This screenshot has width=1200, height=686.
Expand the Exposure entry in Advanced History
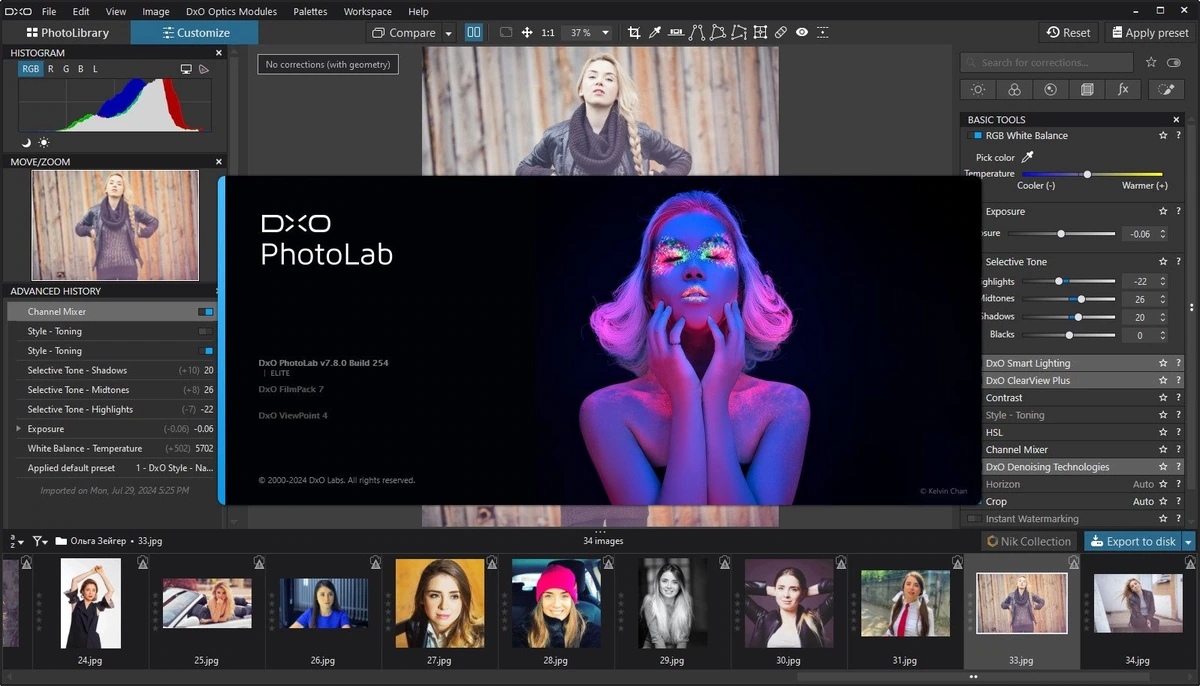(x=18, y=429)
